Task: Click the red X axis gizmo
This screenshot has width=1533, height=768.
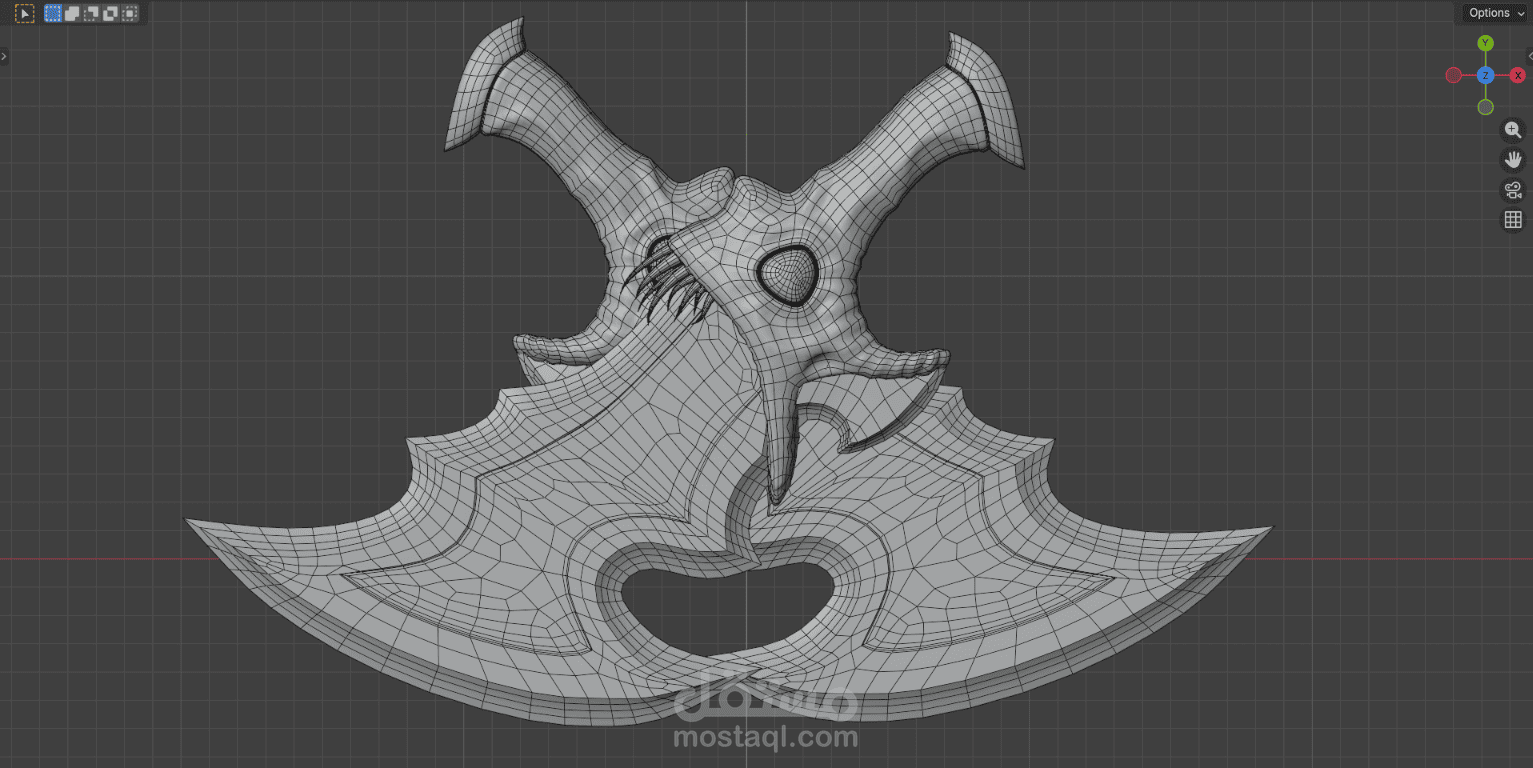Action: click(x=1517, y=75)
